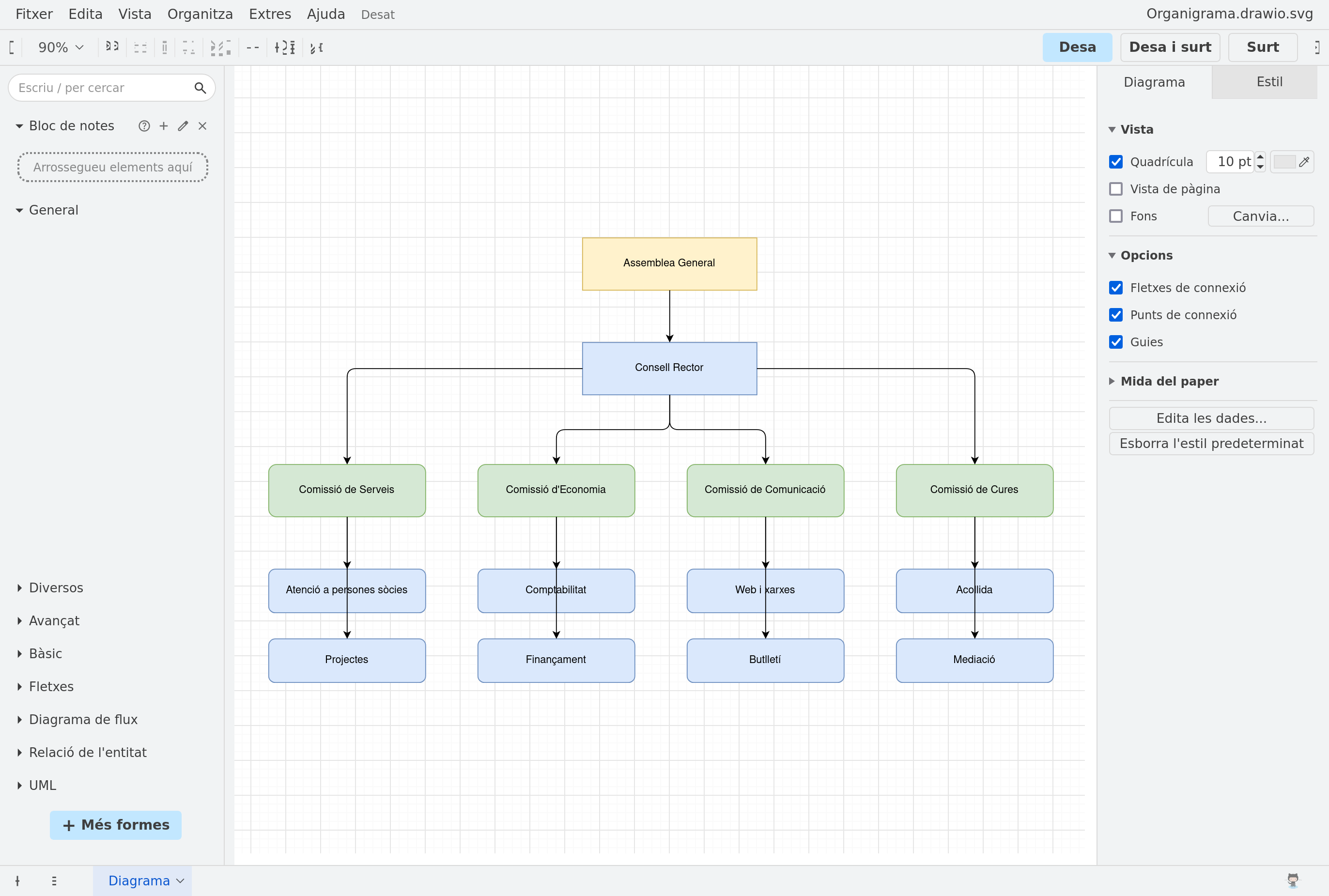The image size is (1329, 896).
Task: Click the collapse format panel icon right of the Surt button
Action: (1317, 47)
